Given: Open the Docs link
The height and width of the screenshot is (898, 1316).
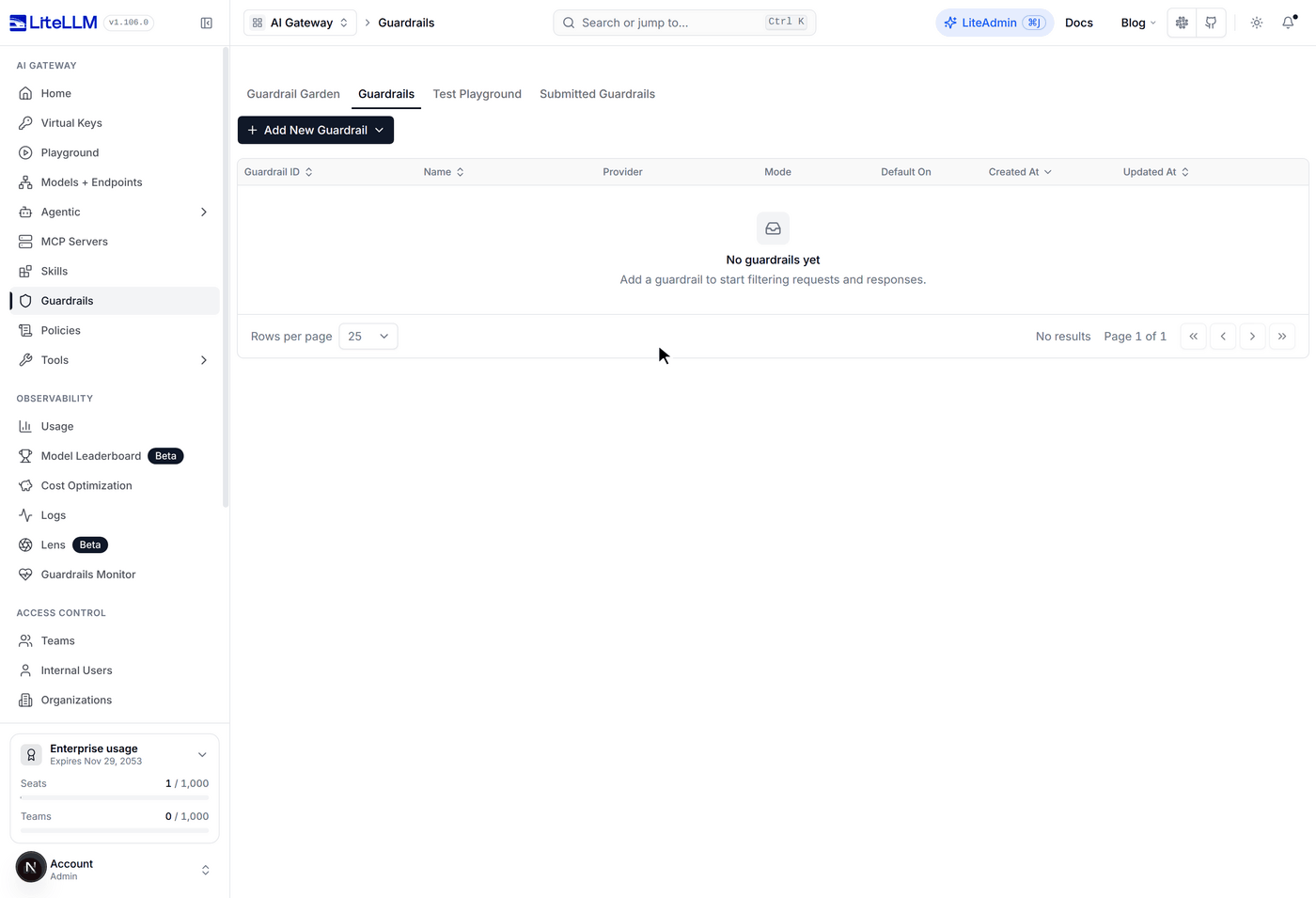Looking at the screenshot, I should click(x=1078, y=23).
